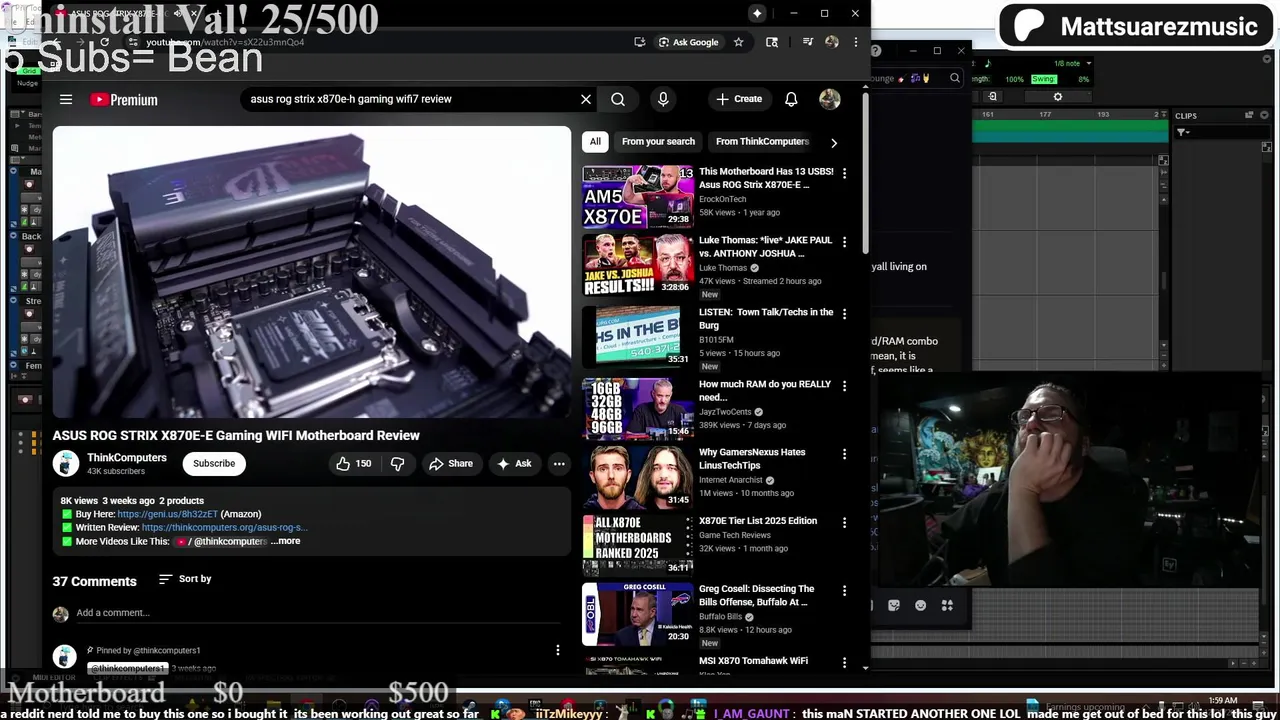Open YouTube notifications bell
This screenshot has width=1280, height=720.
coord(791,99)
